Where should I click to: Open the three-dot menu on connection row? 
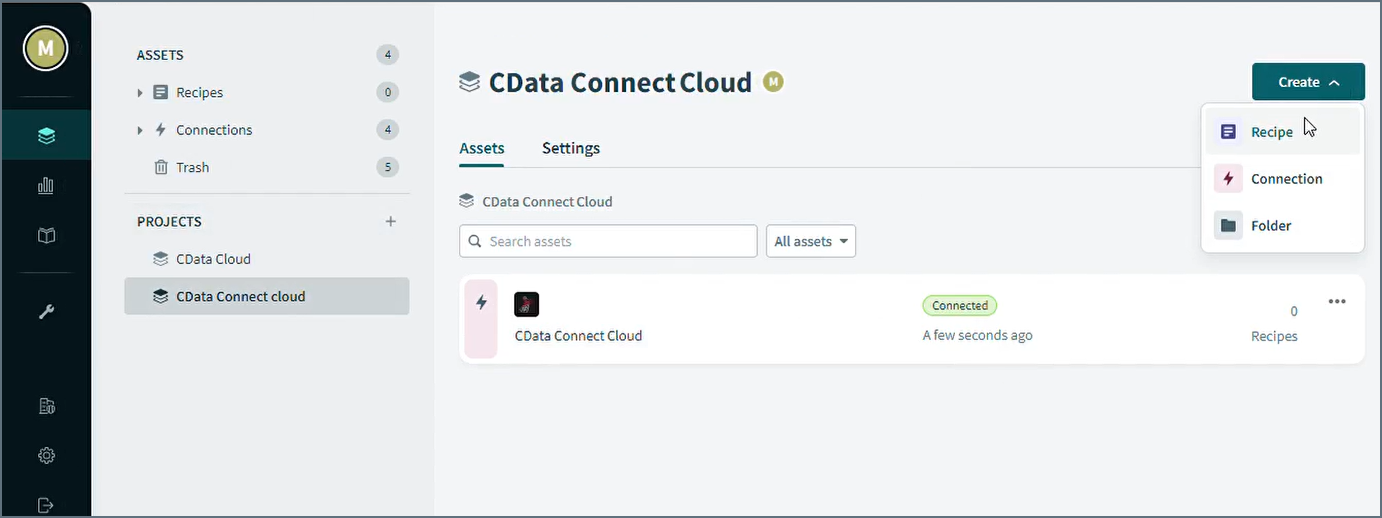coord(1337,301)
